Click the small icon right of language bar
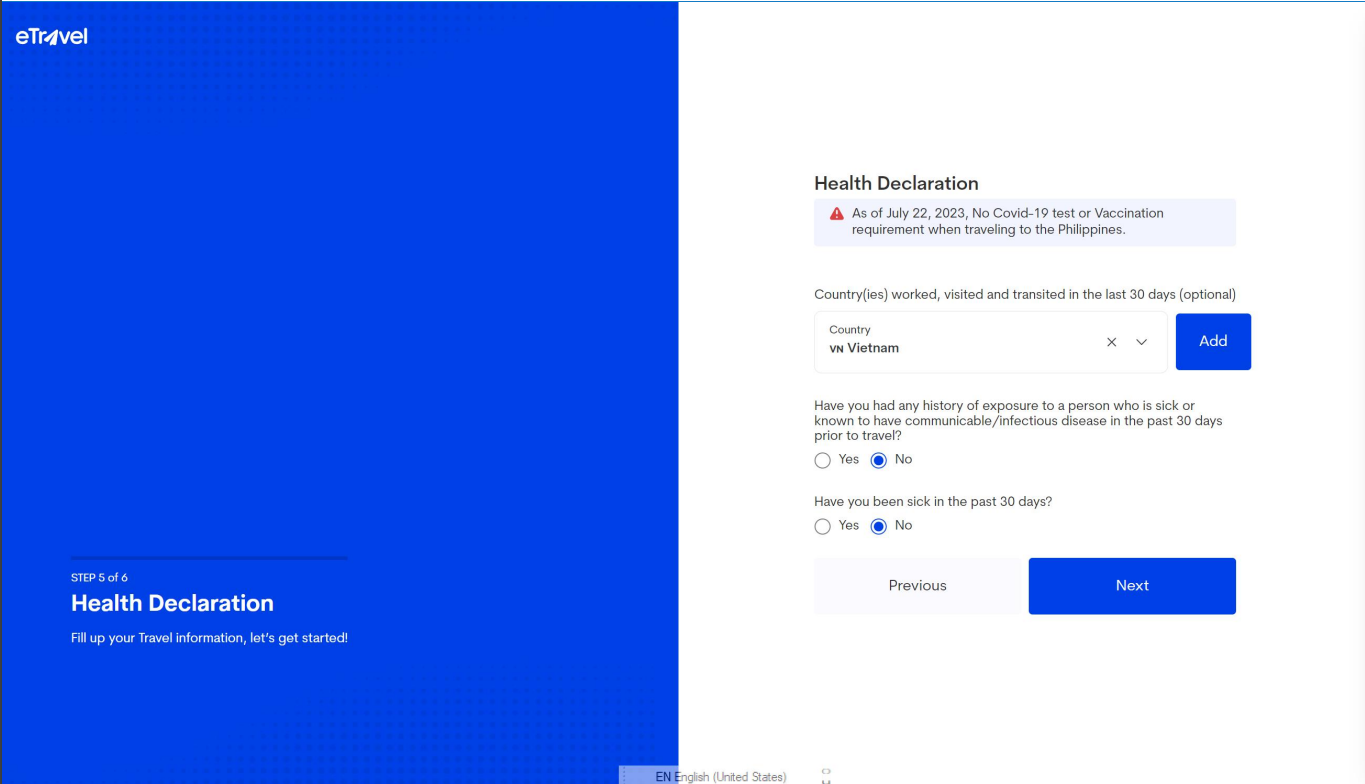The width and height of the screenshot is (1365, 784). coord(826,775)
